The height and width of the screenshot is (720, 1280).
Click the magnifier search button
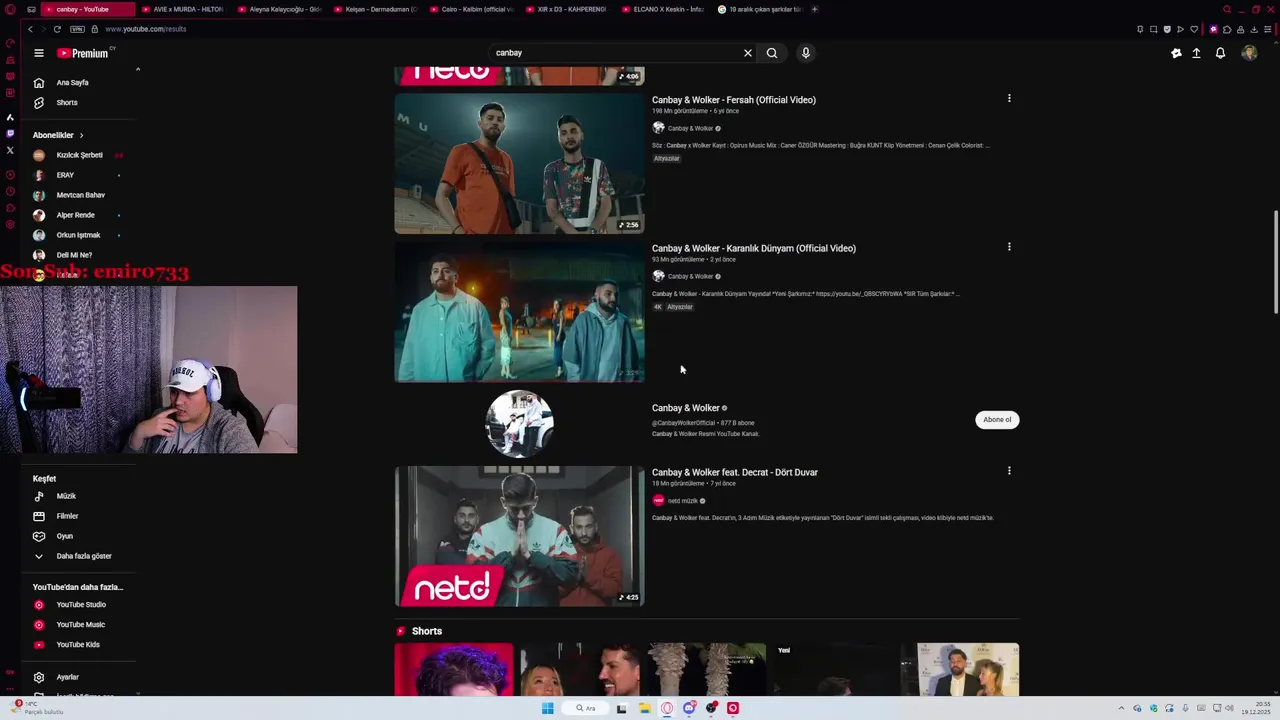(772, 53)
